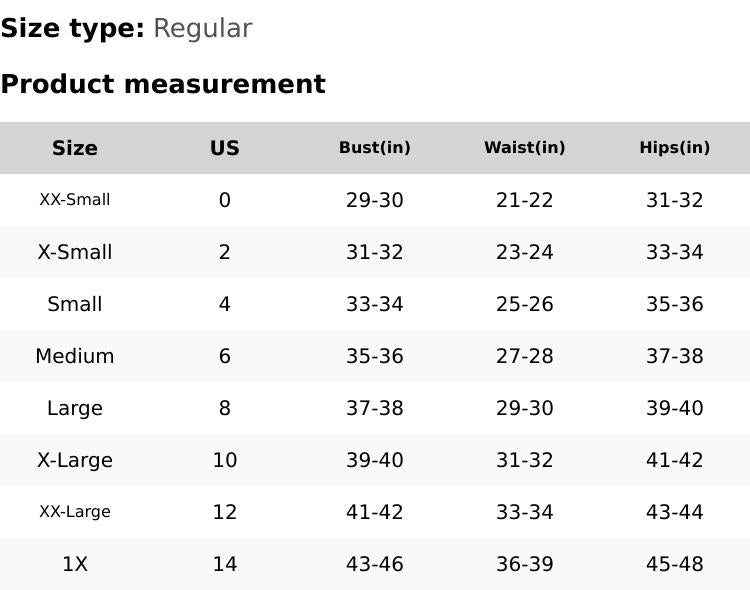The width and height of the screenshot is (750, 590).
Task: Click US size 8 cell
Action: [x=224, y=408]
